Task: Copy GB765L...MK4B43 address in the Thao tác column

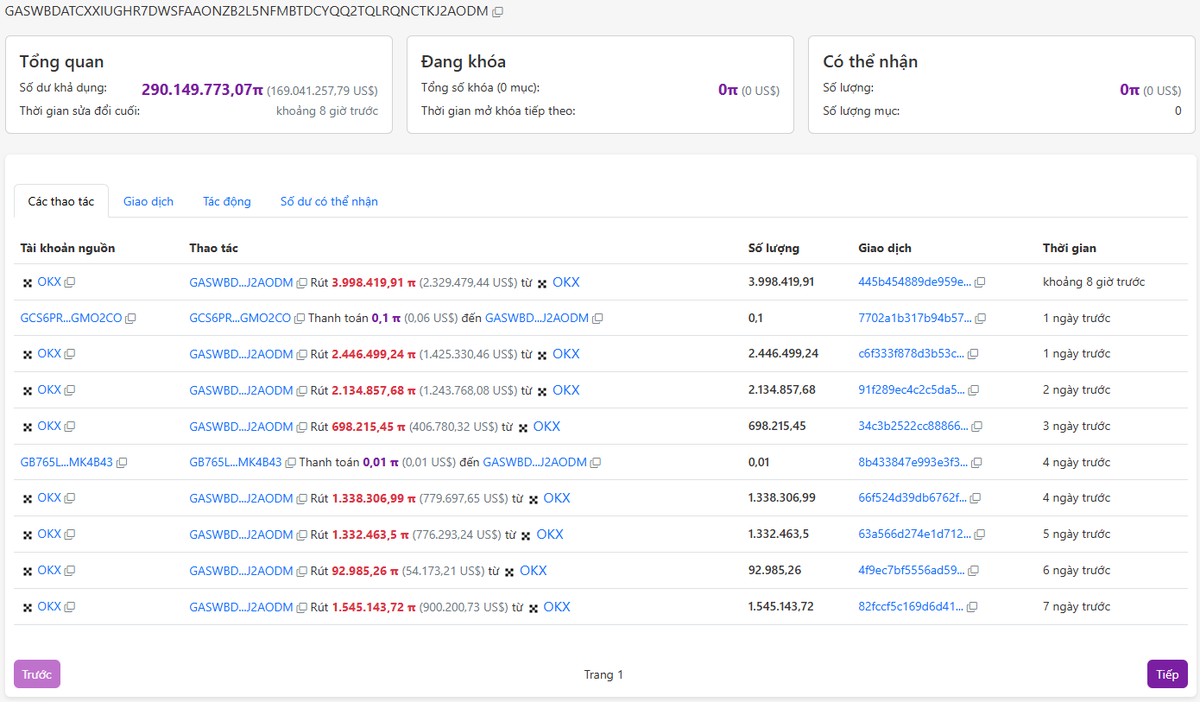Action: pos(291,463)
